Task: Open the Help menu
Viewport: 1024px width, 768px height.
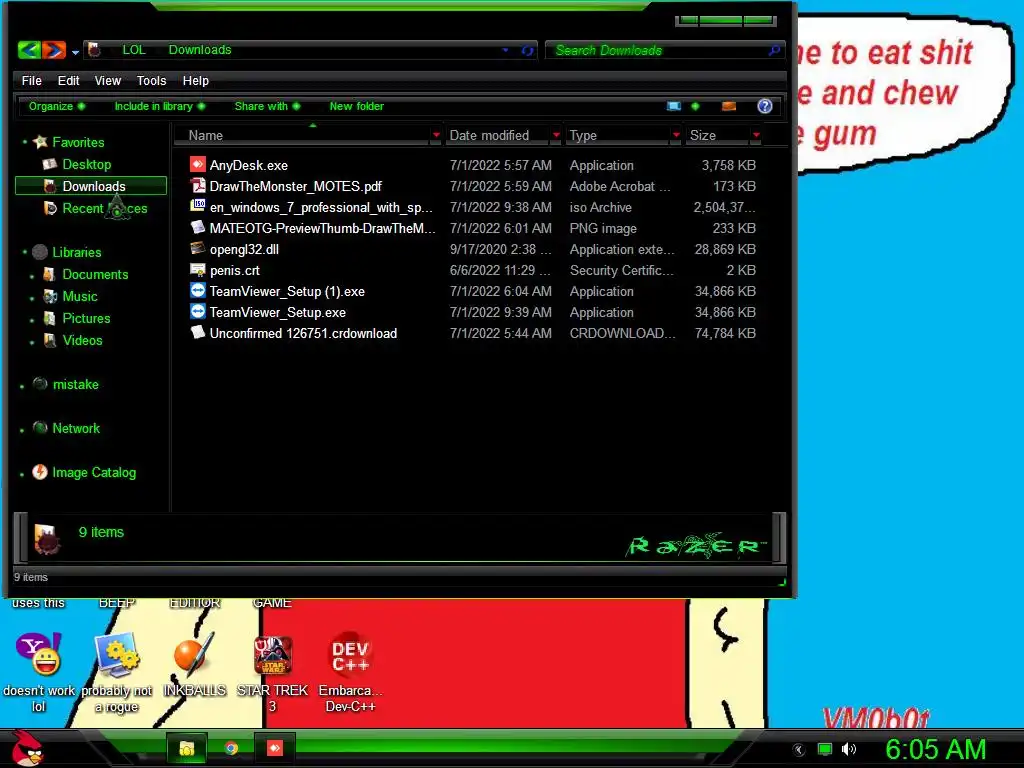Action: pos(195,80)
